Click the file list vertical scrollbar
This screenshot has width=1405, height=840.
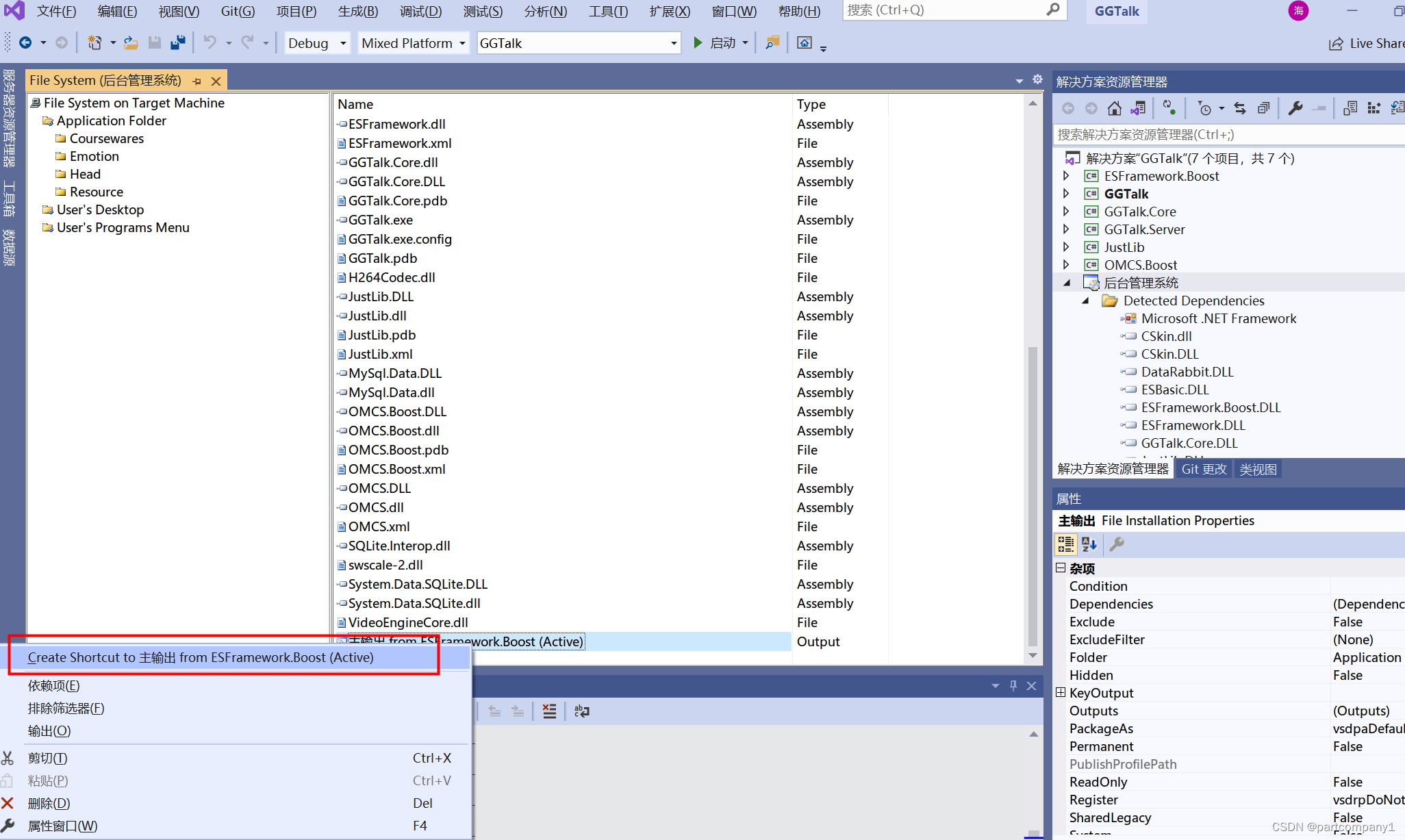coord(1033,496)
